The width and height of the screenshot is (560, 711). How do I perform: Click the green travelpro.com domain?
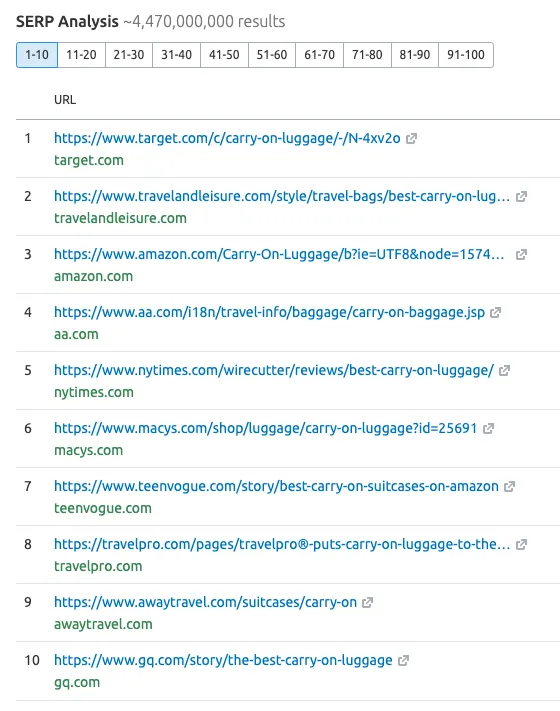98,566
